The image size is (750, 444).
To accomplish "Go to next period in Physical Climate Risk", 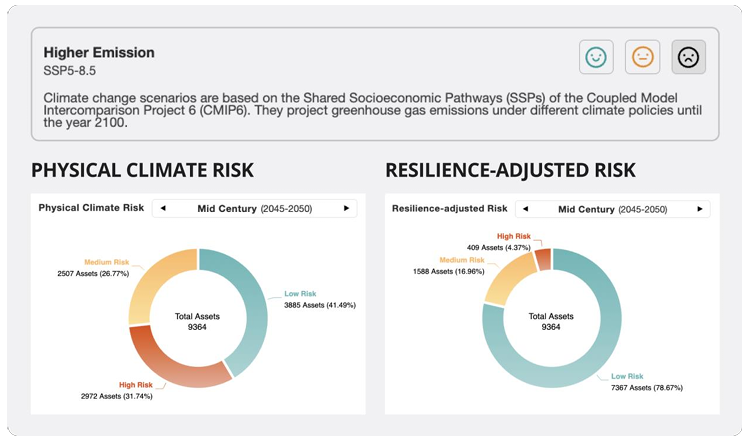I will pos(346,208).
